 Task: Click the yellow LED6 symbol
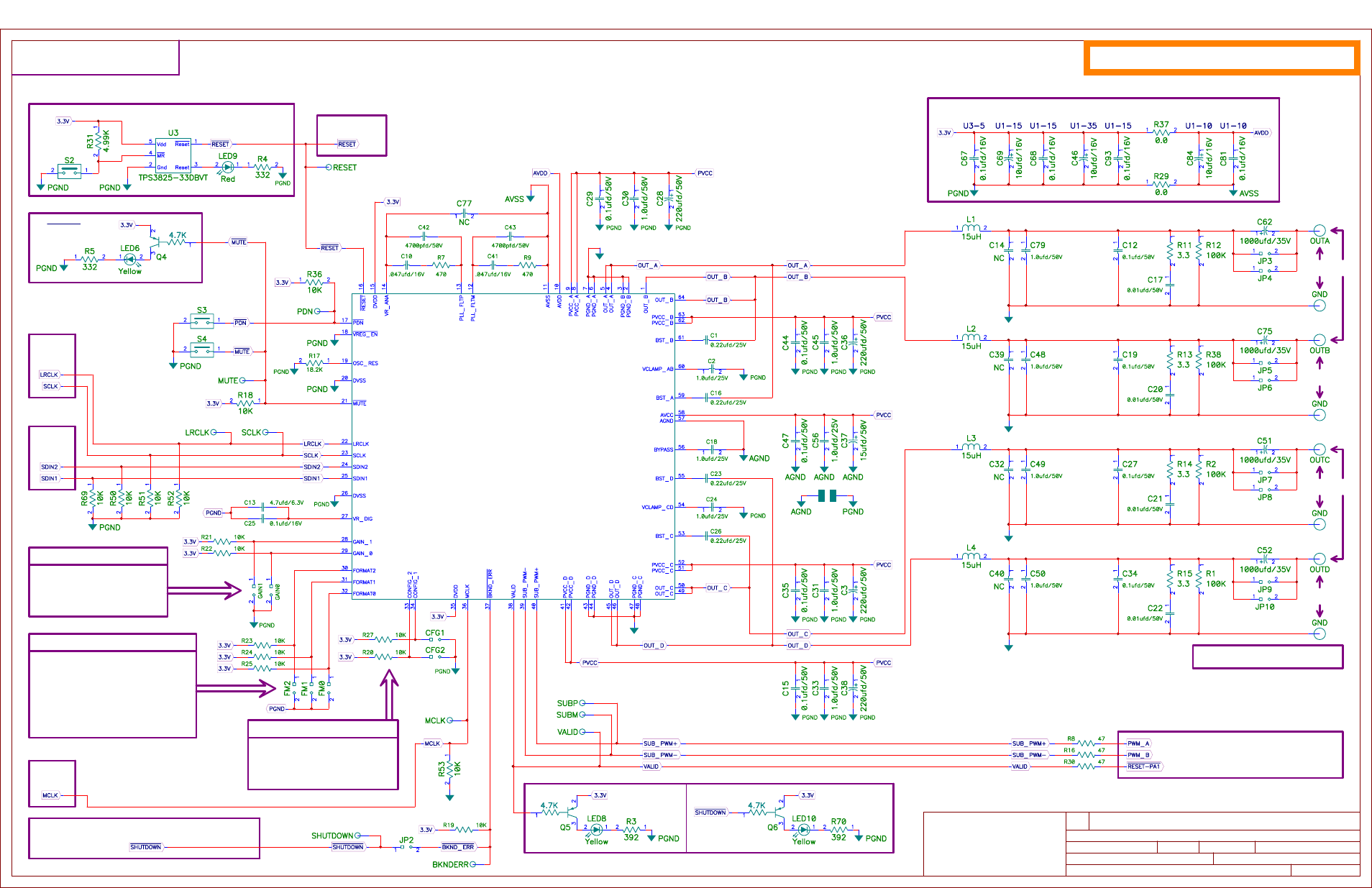coord(130,258)
